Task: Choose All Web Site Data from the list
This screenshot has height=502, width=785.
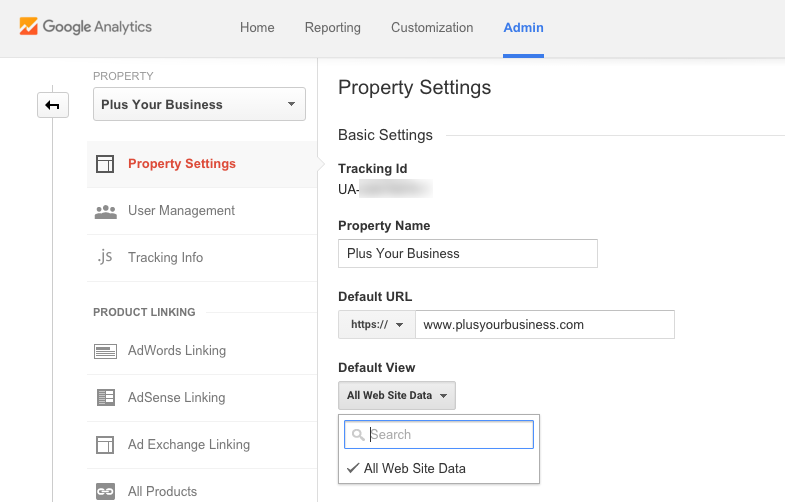Action: click(x=439, y=468)
